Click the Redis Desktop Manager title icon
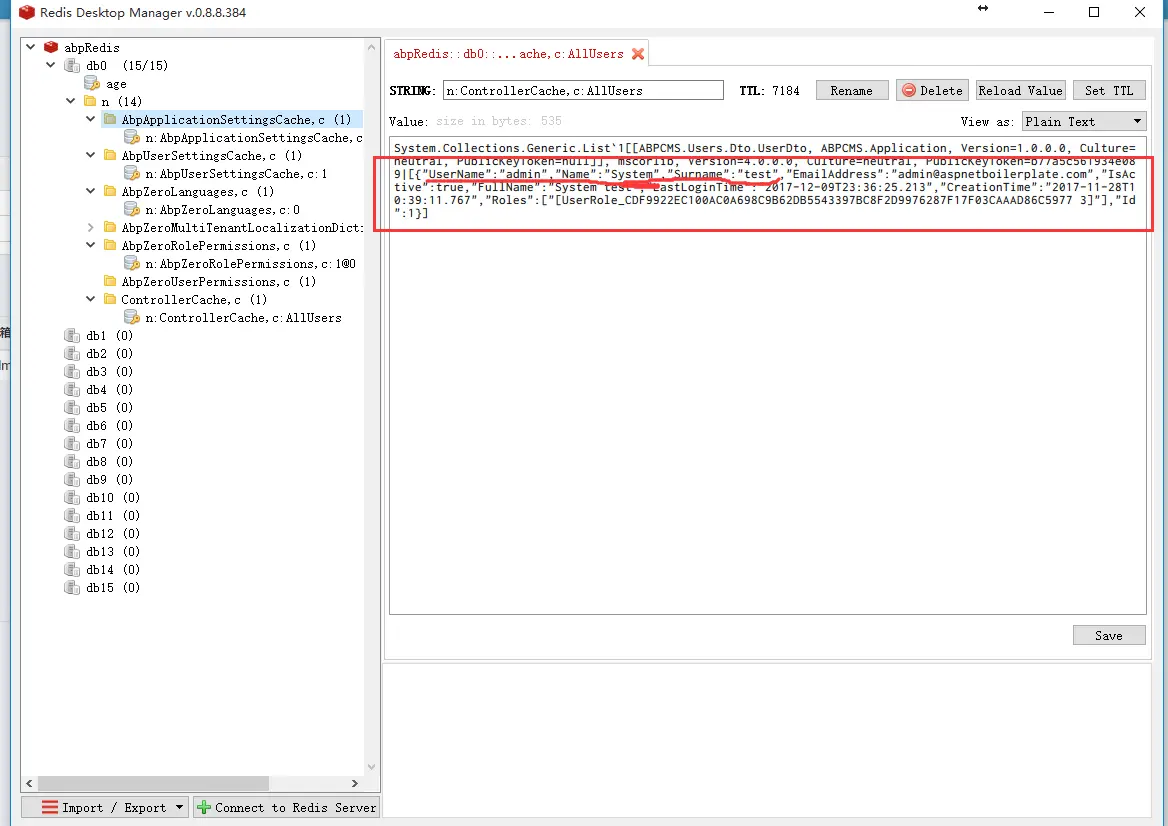This screenshot has height=826, width=1168. click(27, 12)
